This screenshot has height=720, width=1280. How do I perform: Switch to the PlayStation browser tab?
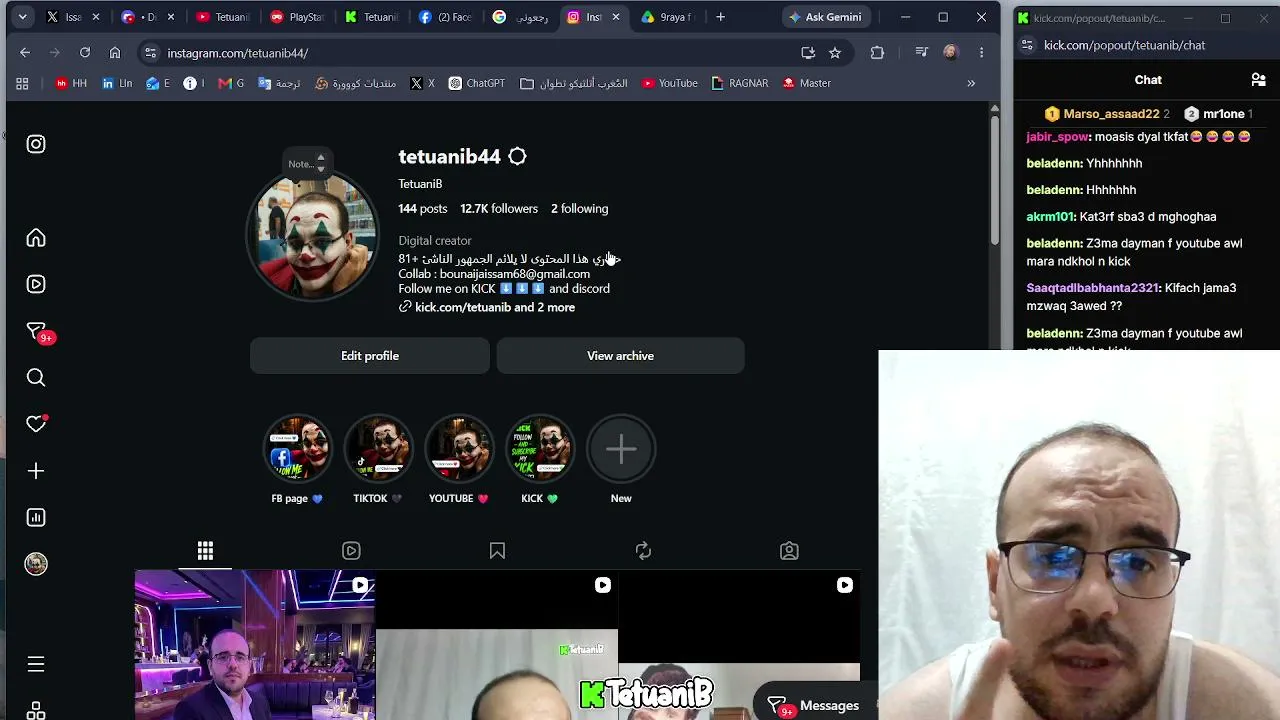[x=297, y=17]
